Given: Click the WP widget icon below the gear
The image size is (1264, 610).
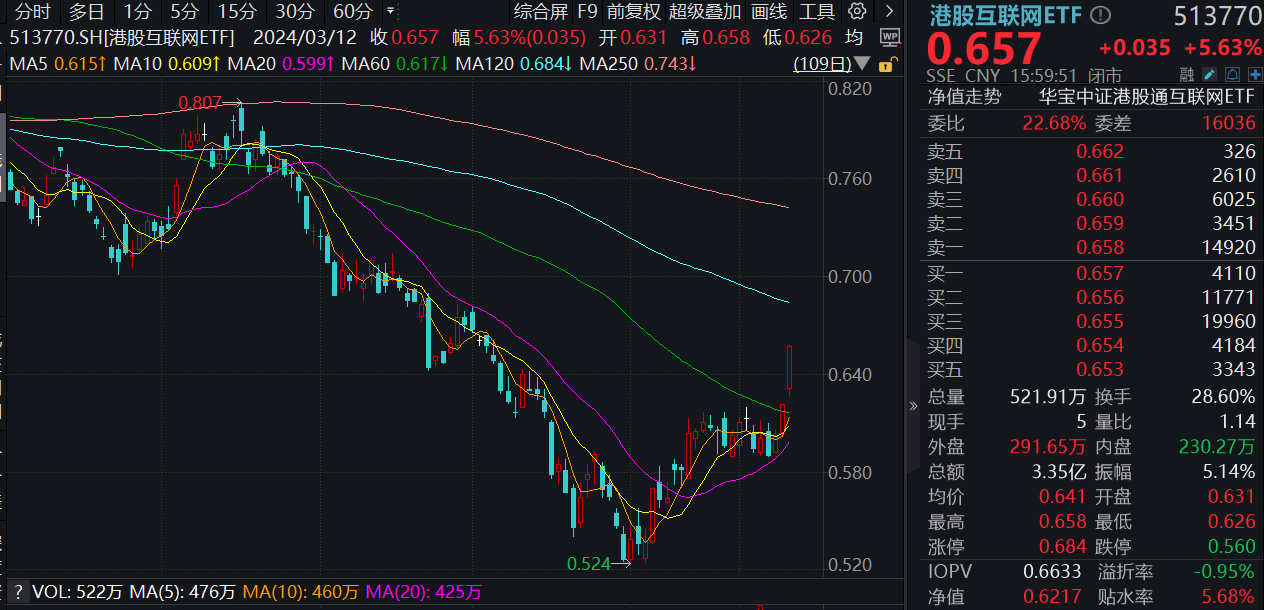Looking at the screenshot, I should coord(890,37).
